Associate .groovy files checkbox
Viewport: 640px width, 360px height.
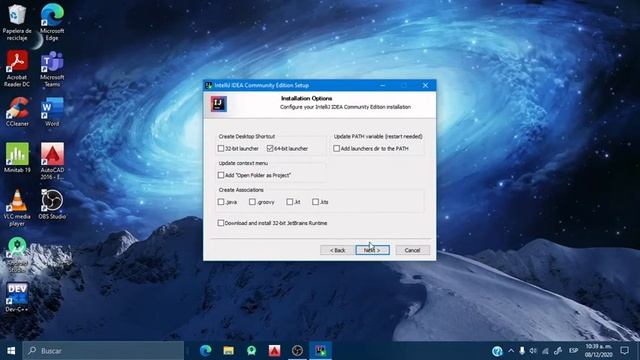point(252,202)
